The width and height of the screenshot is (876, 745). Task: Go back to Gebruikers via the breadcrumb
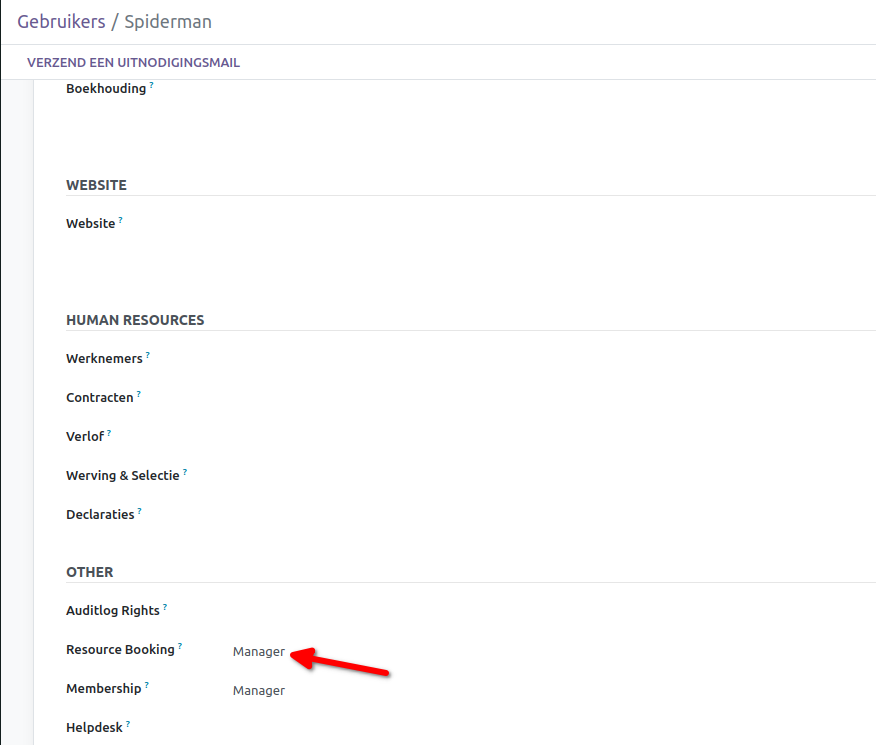62,22
